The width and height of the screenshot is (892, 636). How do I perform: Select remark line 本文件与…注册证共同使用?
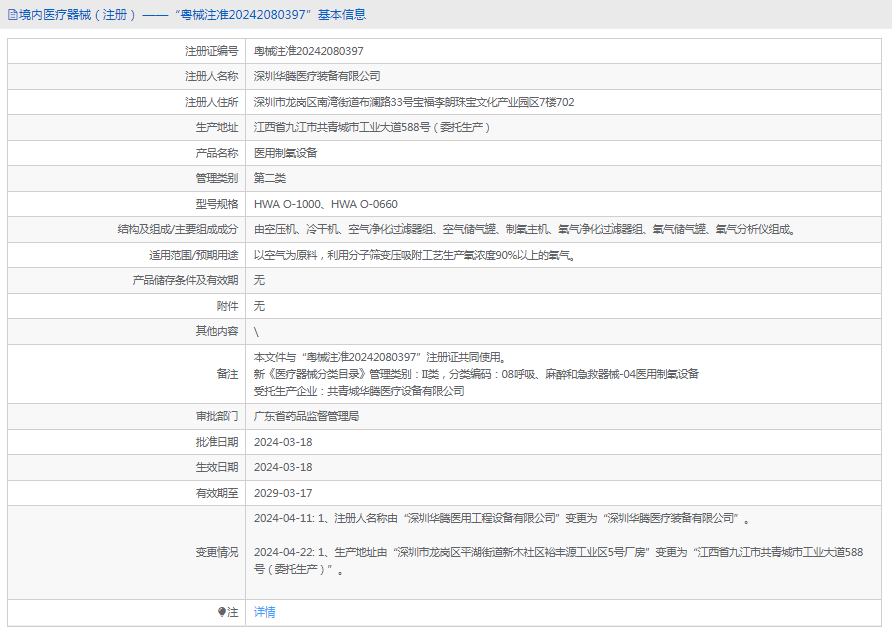(x=380, y=357)
